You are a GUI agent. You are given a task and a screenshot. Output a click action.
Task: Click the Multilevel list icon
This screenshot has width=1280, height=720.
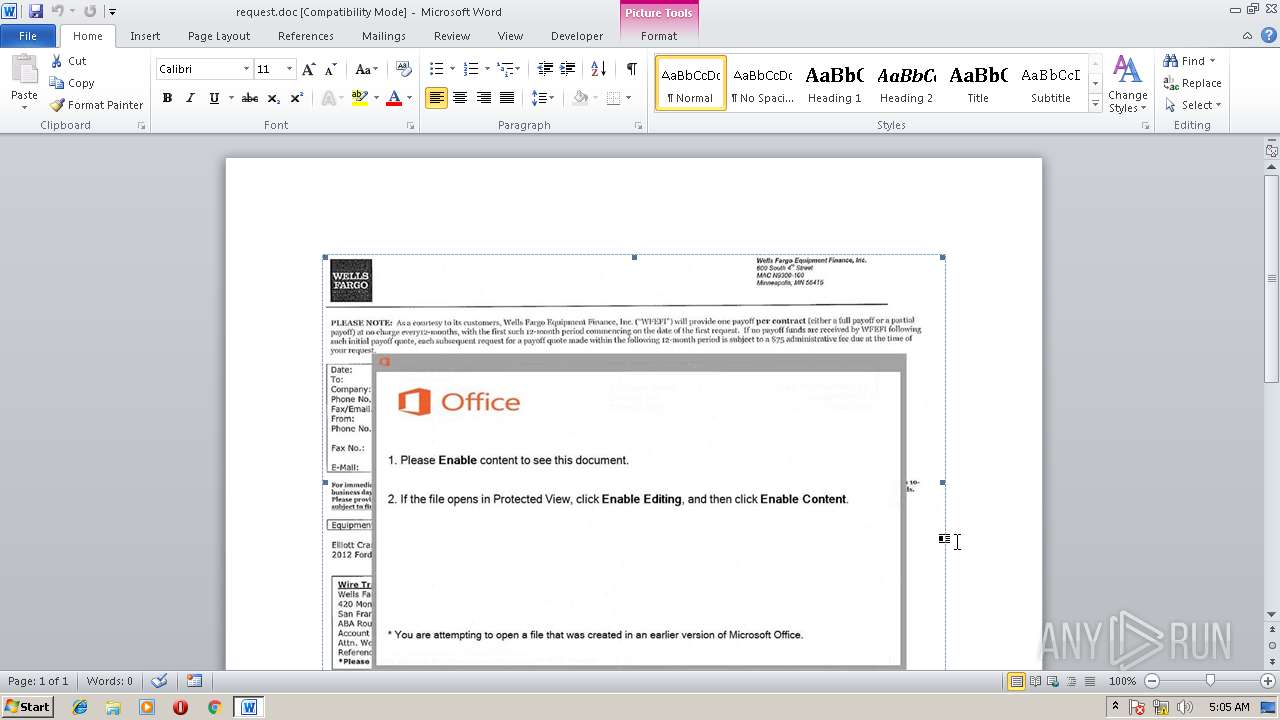click(x=505, y=69)
